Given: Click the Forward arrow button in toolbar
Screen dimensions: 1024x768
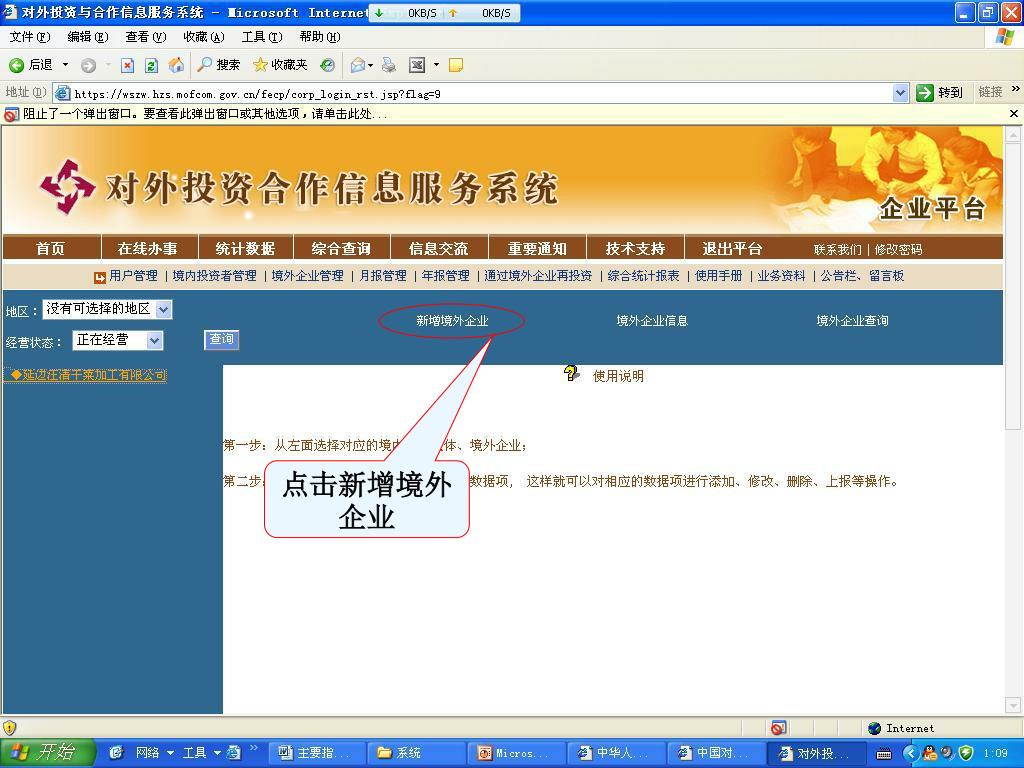Looking at the screenshot, I should [x=89, y=65].
